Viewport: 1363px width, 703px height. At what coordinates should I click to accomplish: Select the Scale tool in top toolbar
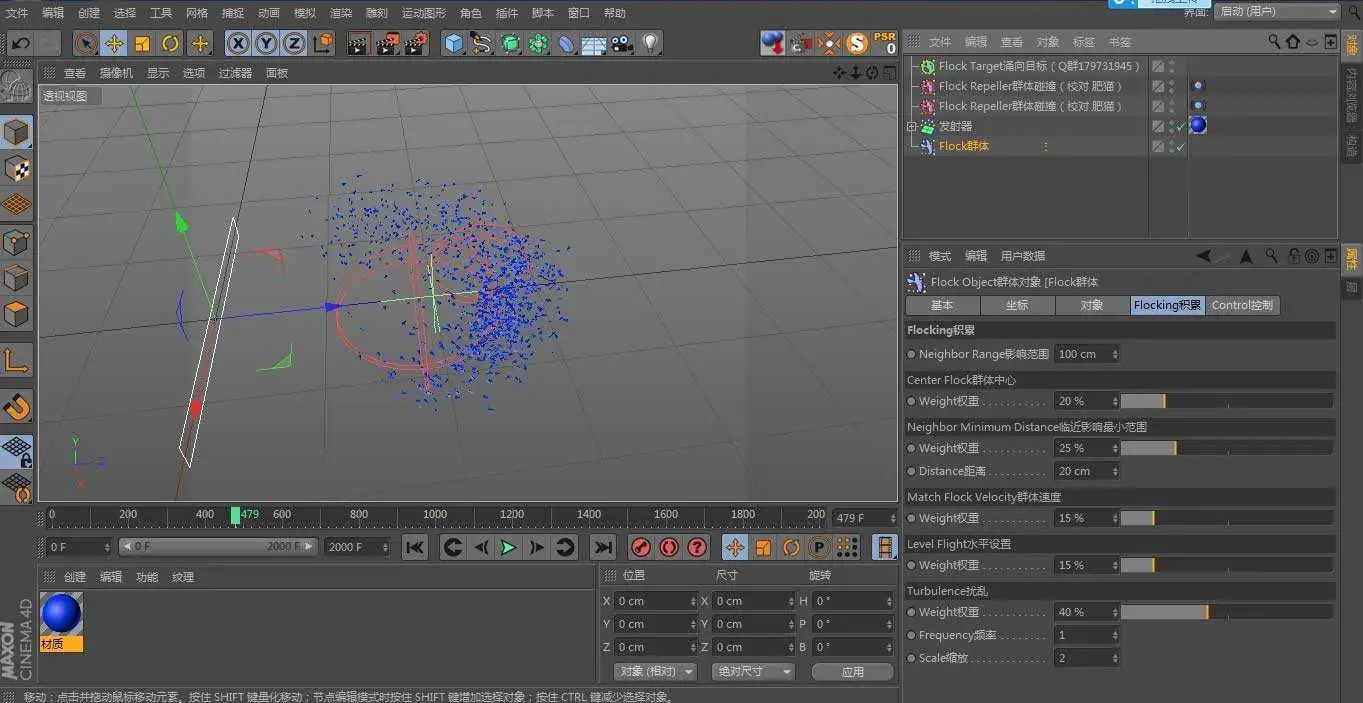(x=142, y=43)
